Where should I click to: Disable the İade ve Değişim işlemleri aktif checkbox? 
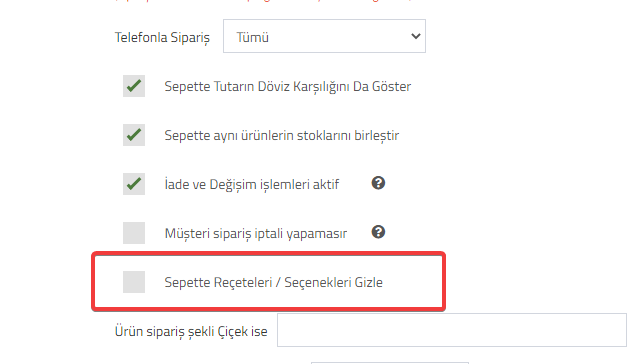(134, 184)
